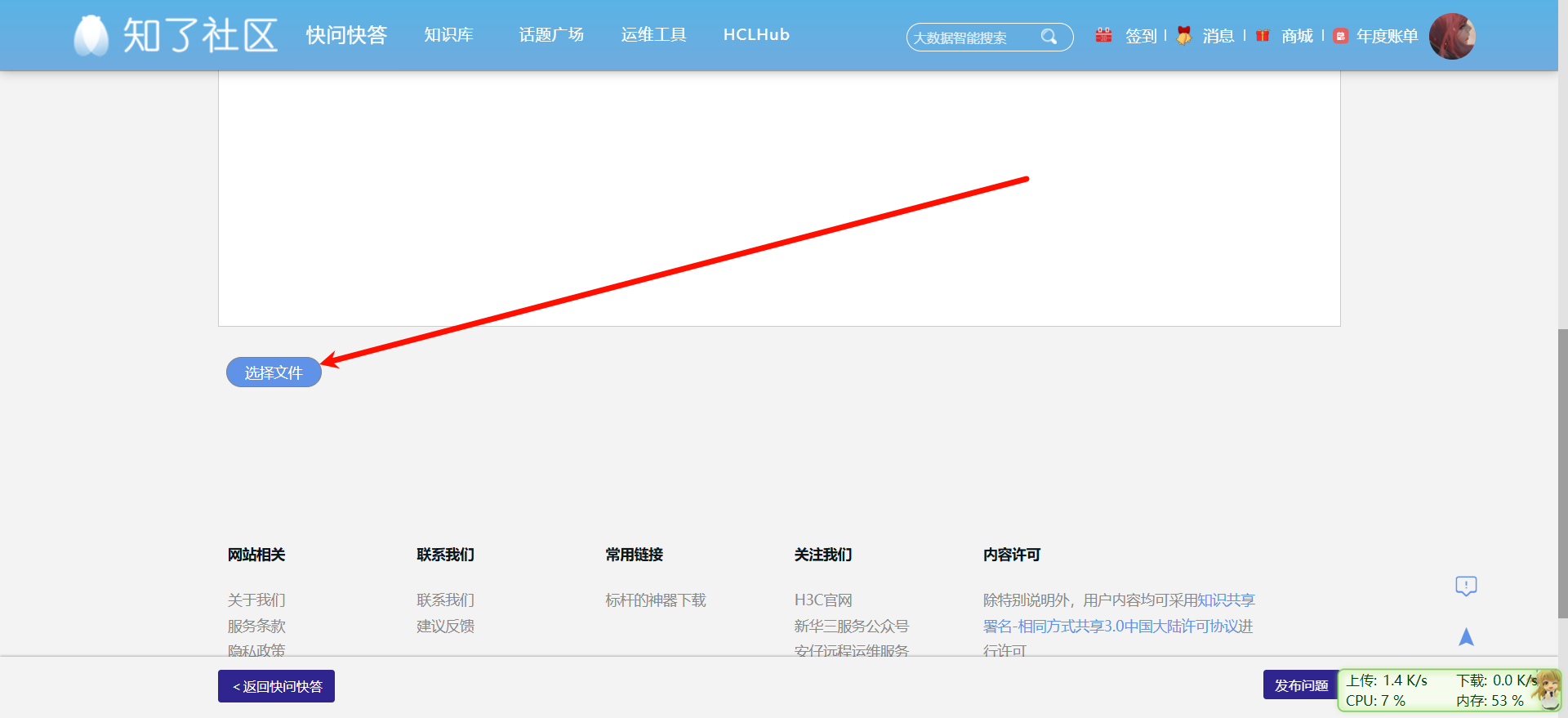Click the 商城 gift icon
The width and height of the screenshot is (1568, 718).
pyautogui.click(x=1263, y=35)
